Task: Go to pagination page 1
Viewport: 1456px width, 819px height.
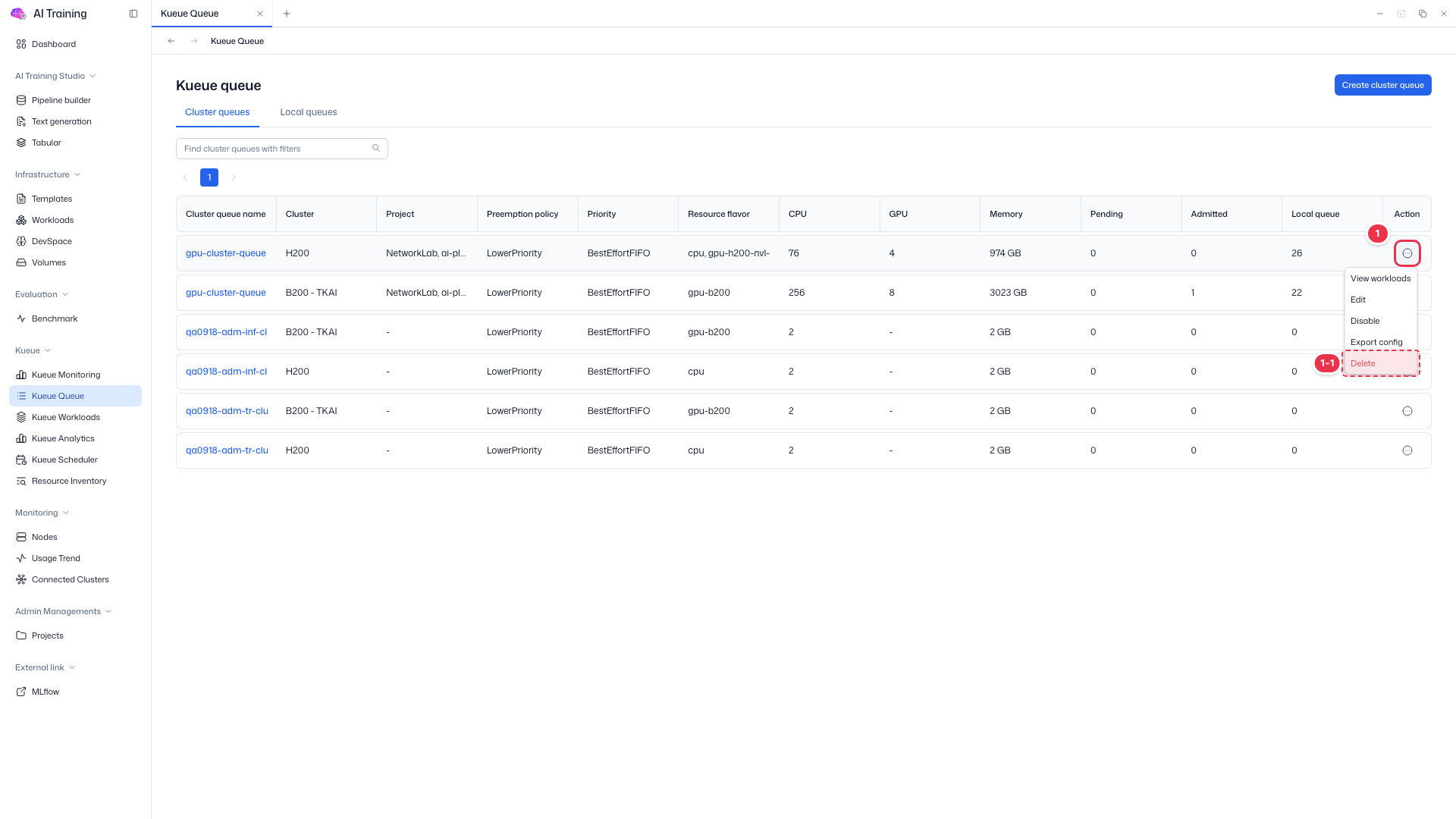Action: coord(209,177)
